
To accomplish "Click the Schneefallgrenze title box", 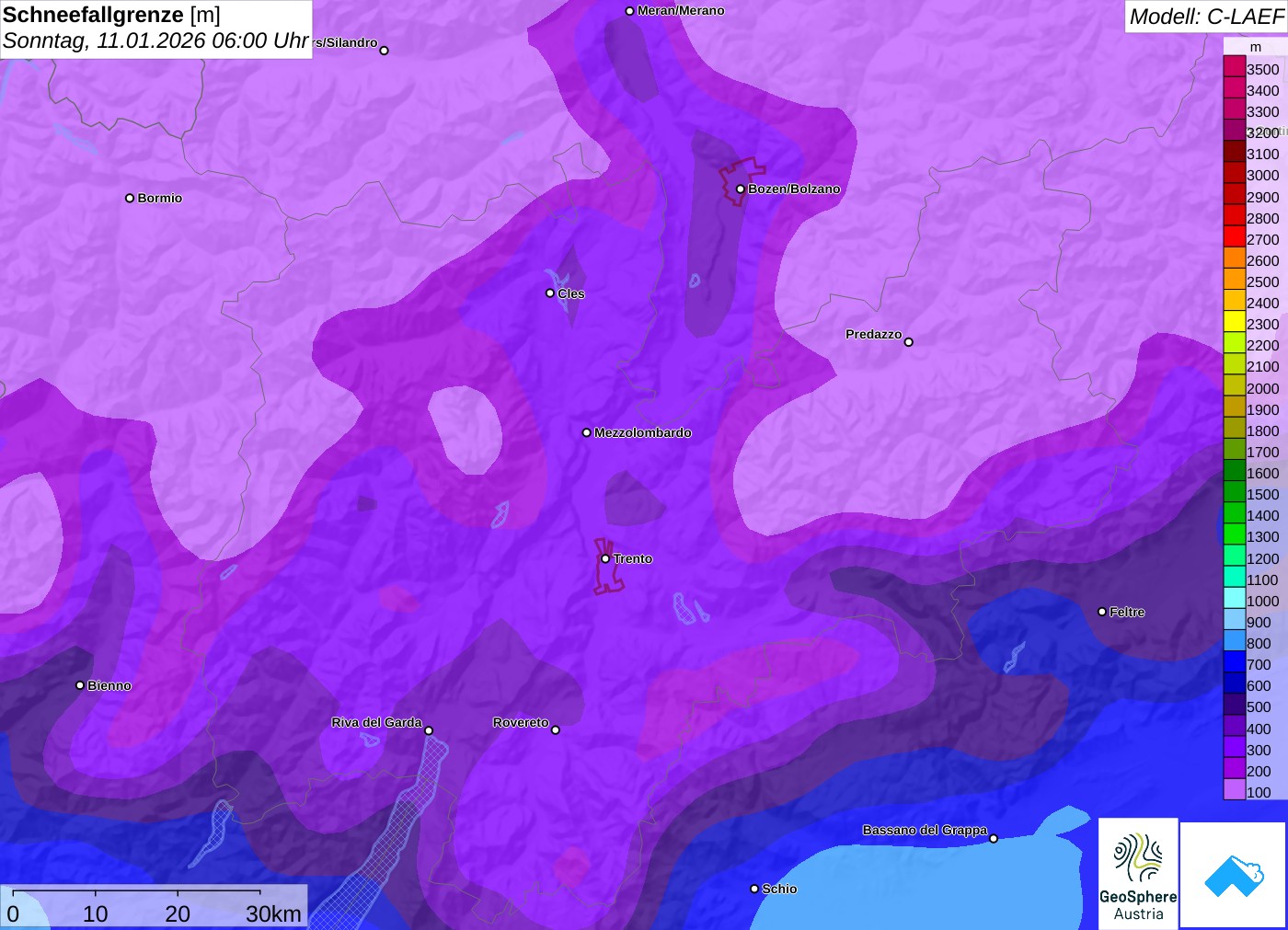I will [x=155, y=29].
